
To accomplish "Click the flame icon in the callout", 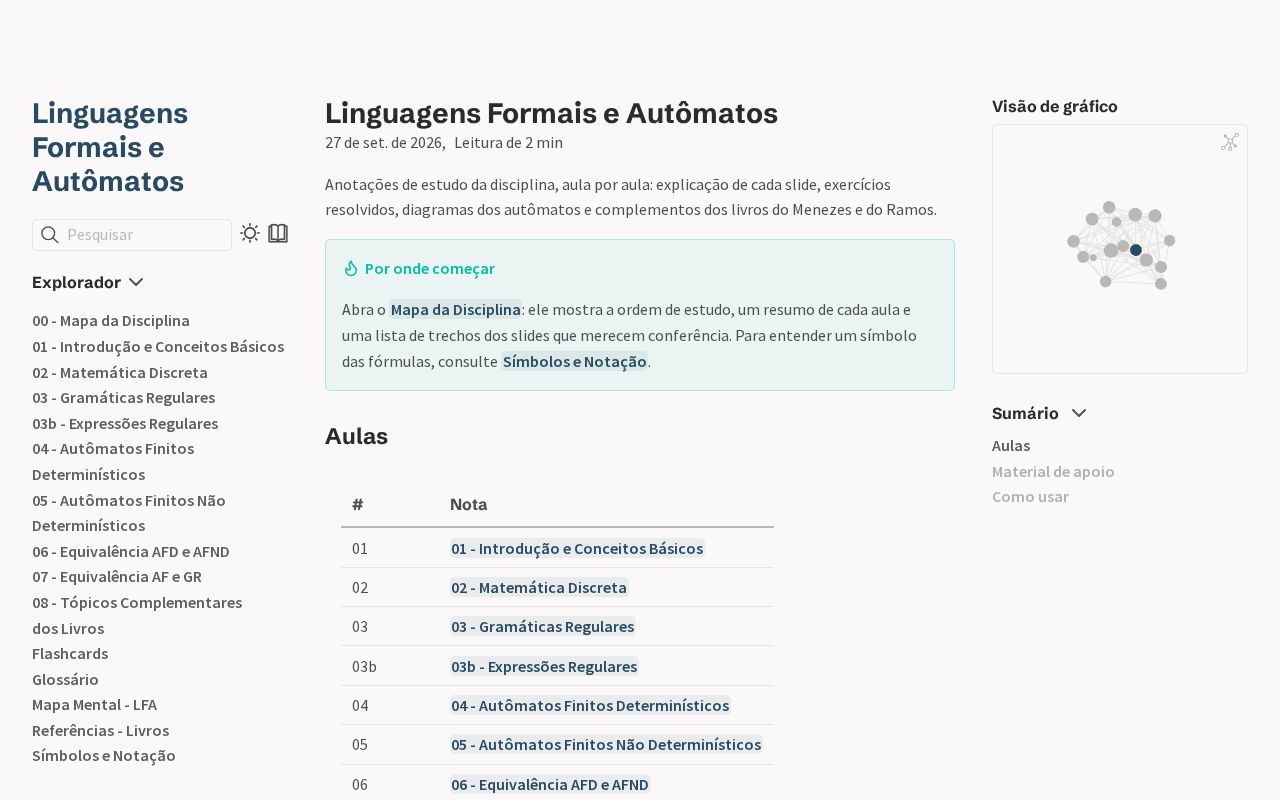I will coord(351,268).
